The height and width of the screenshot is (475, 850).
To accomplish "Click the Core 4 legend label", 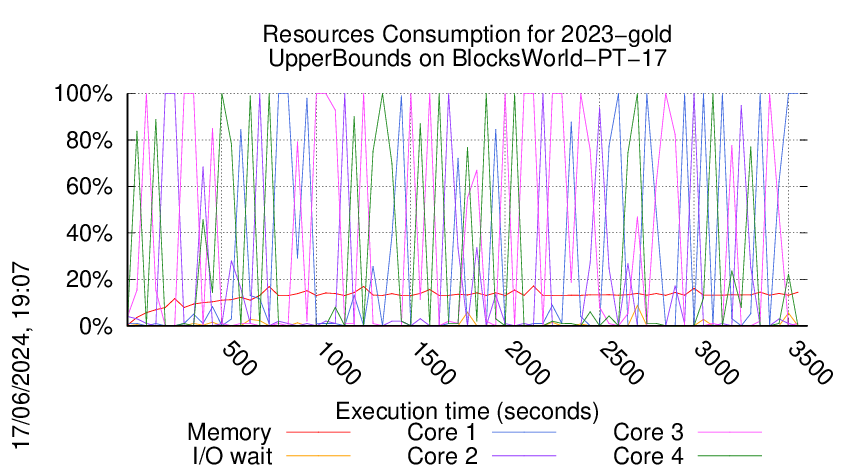I will 648,456.
